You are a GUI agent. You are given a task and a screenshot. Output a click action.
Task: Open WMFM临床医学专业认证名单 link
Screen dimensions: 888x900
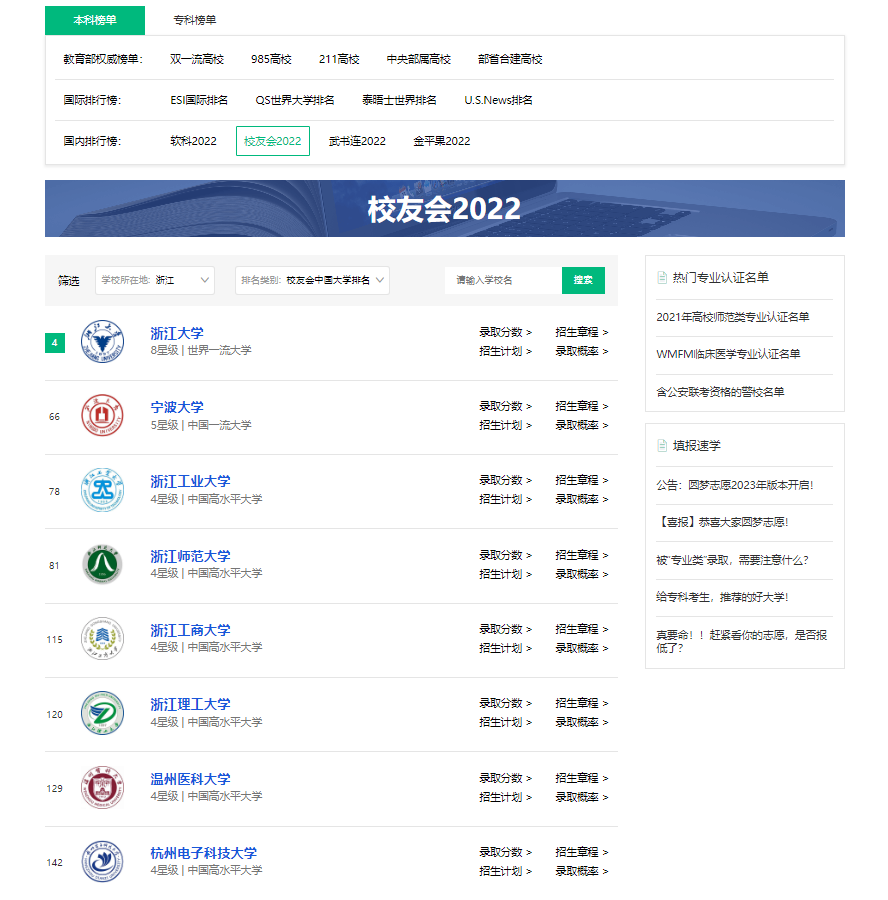tap(728, 354)
